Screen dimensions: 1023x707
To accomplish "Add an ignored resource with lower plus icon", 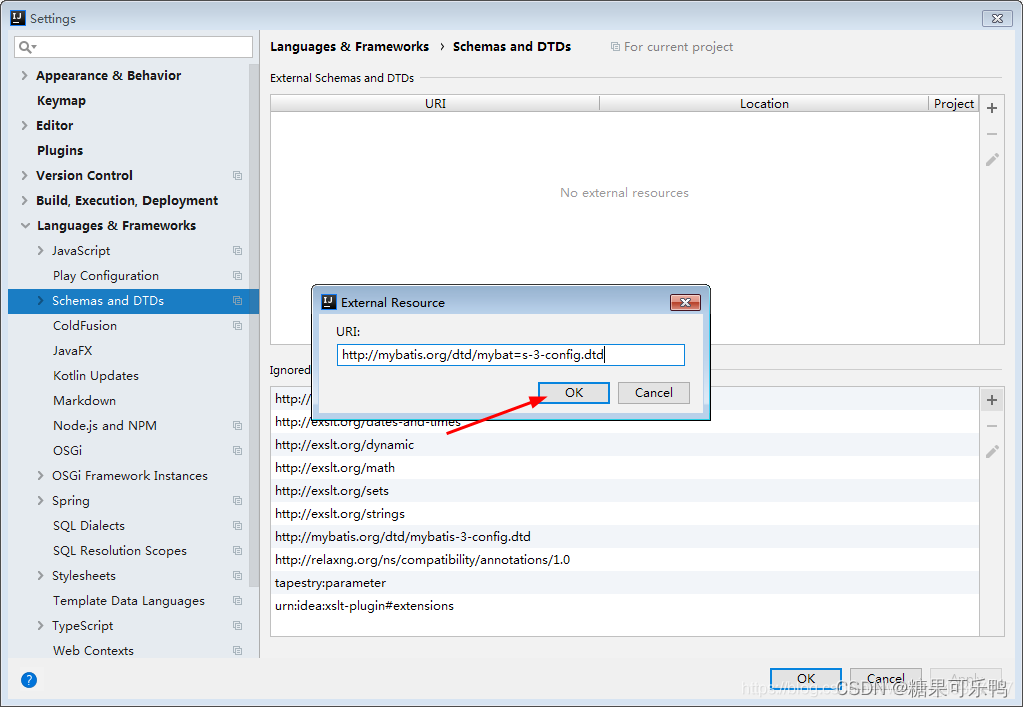I will click(991, 399).
